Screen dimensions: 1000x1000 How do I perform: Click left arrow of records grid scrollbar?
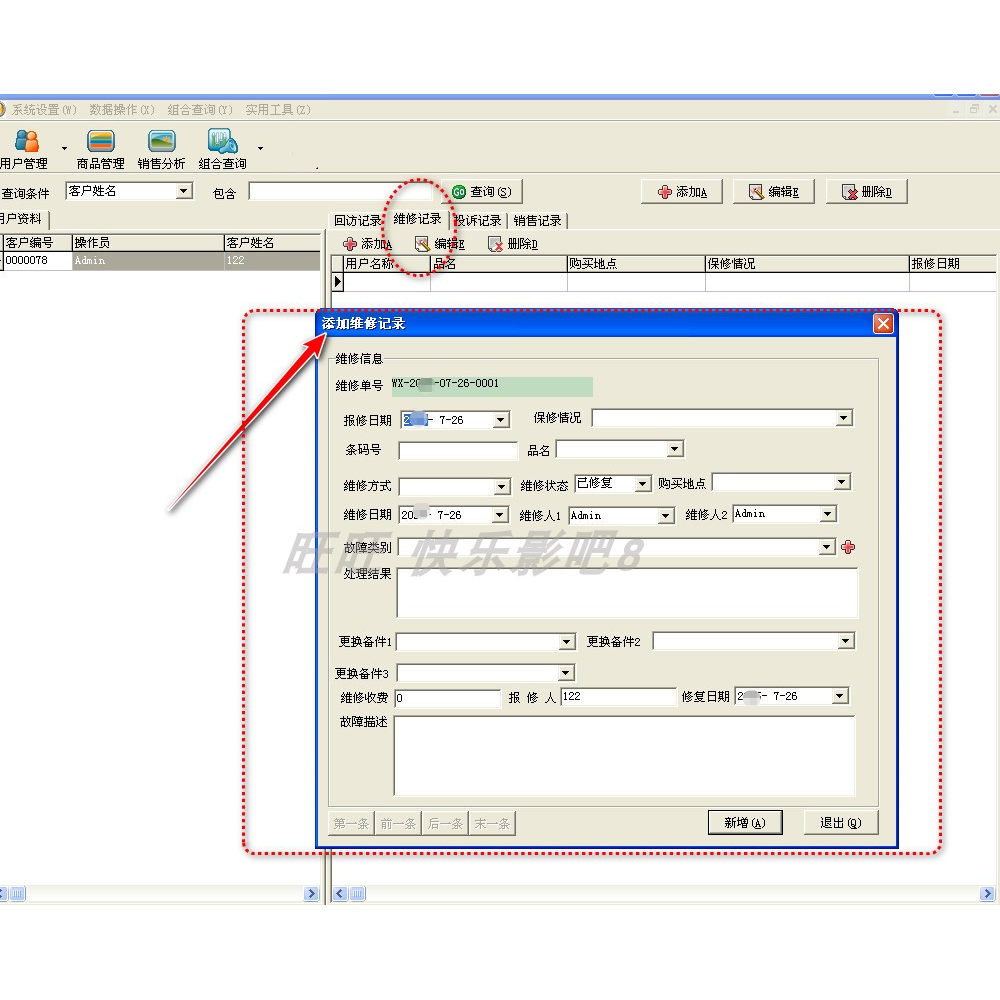coord(339,893)
